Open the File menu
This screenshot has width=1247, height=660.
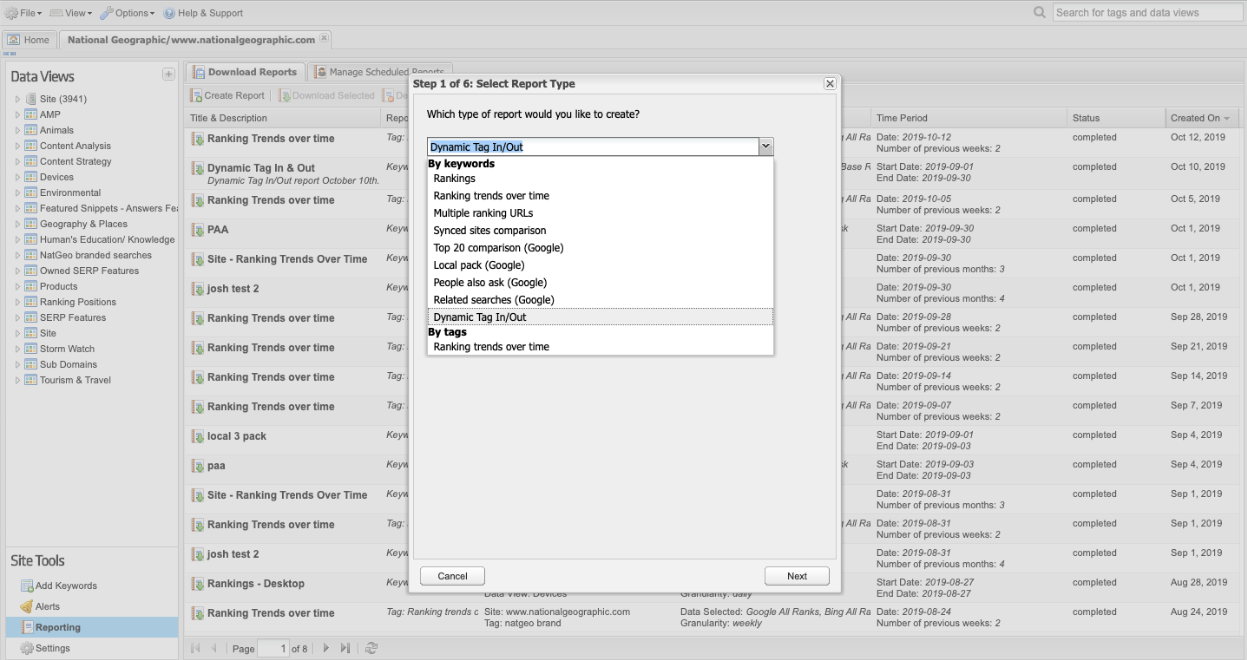tap(25, 12)
